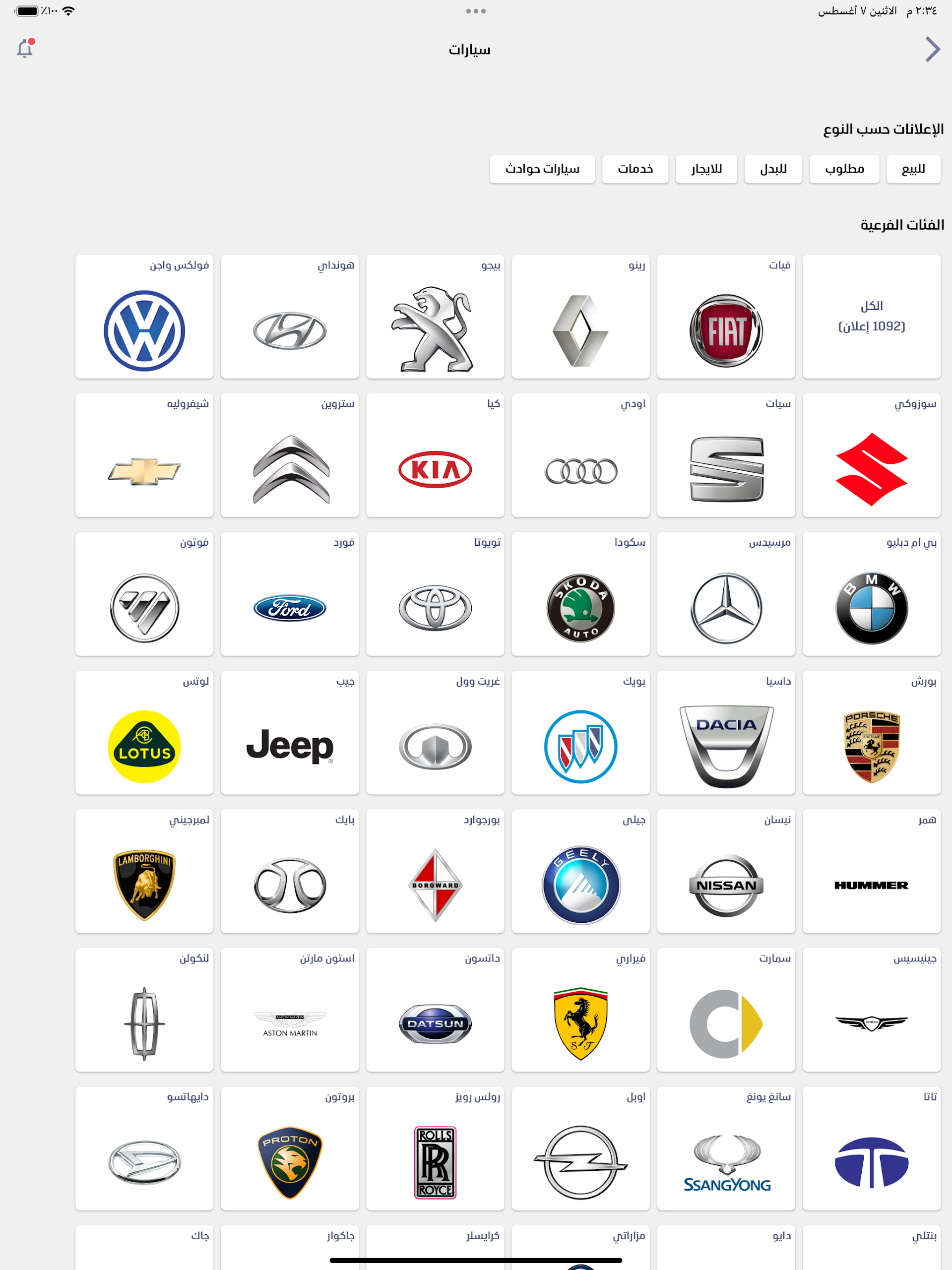Select the Volkswagen logo

[144, 331]
